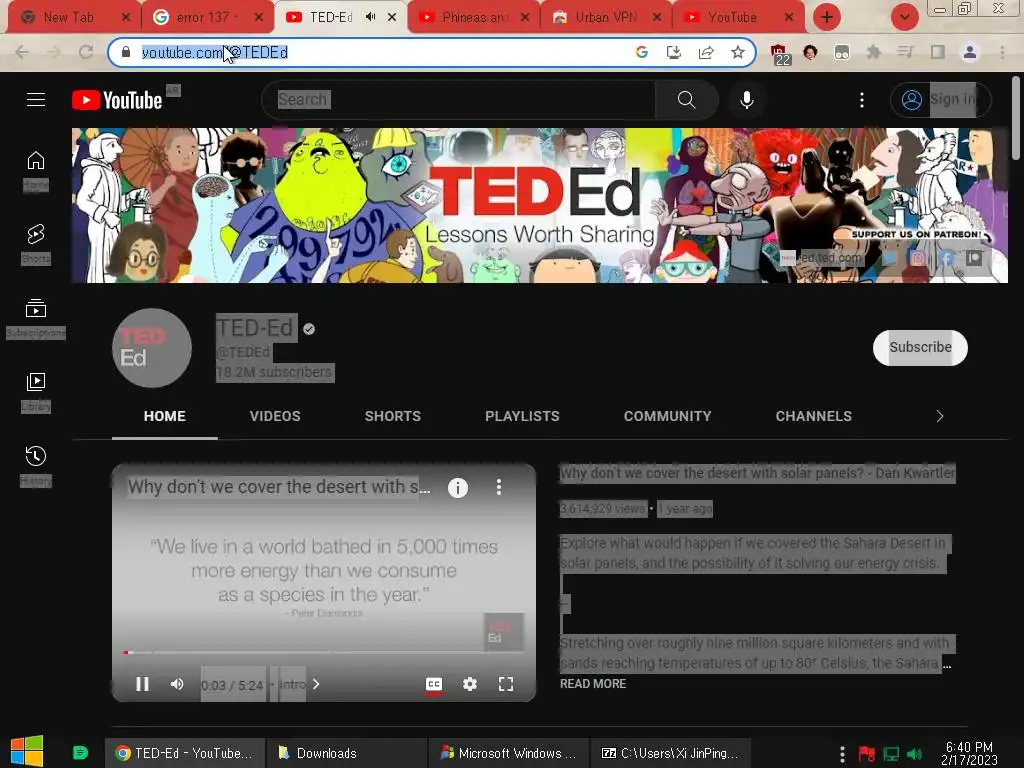Open the browser extensions puzzle icon

pyautogui.click(x=873, y=52)
